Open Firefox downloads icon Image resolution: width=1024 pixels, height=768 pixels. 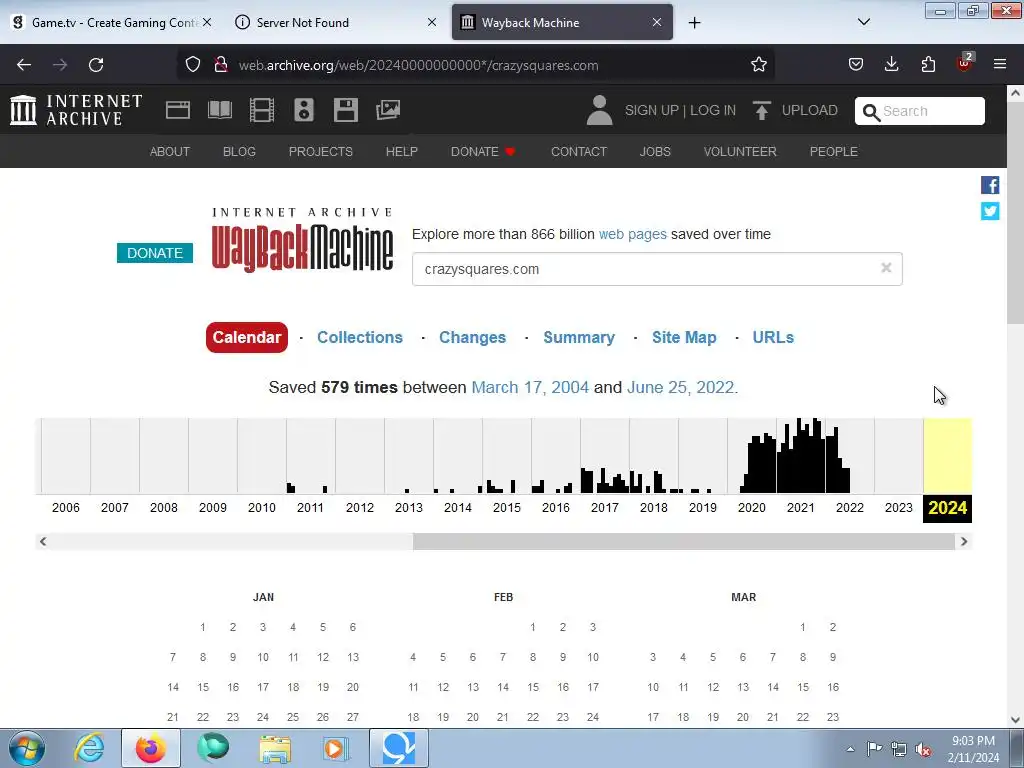(x=891, y=65)
